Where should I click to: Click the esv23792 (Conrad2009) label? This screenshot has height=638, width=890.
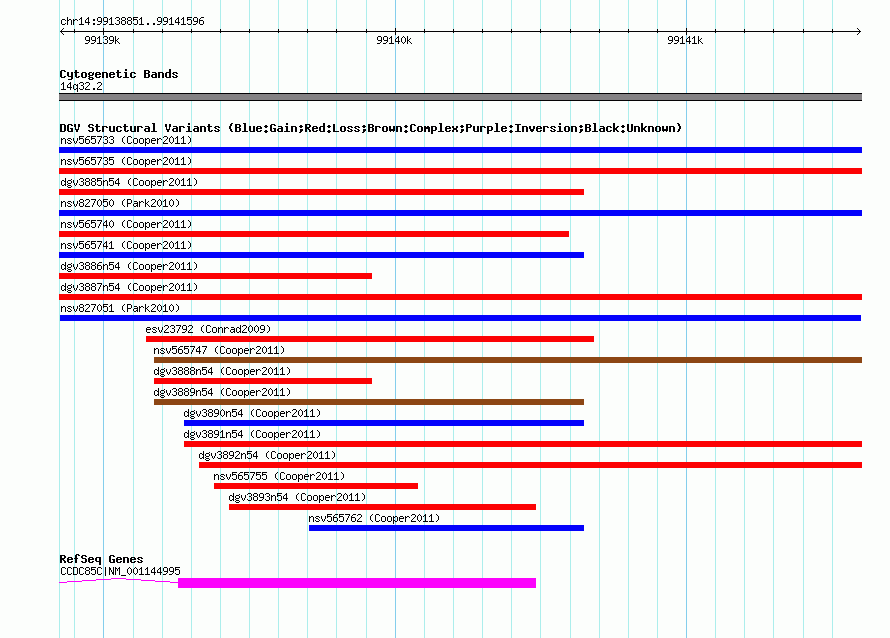click(x=208, y=329)
